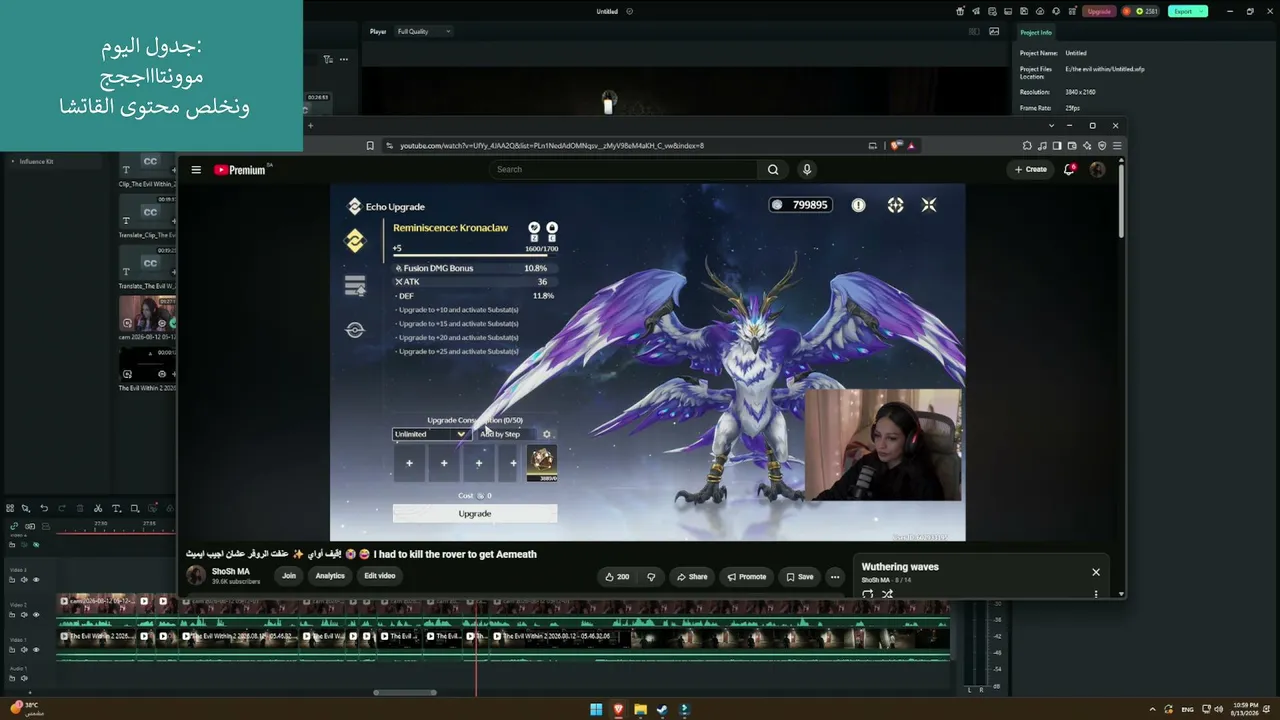
Task: Open the browser main menu
Action: 1117,146
